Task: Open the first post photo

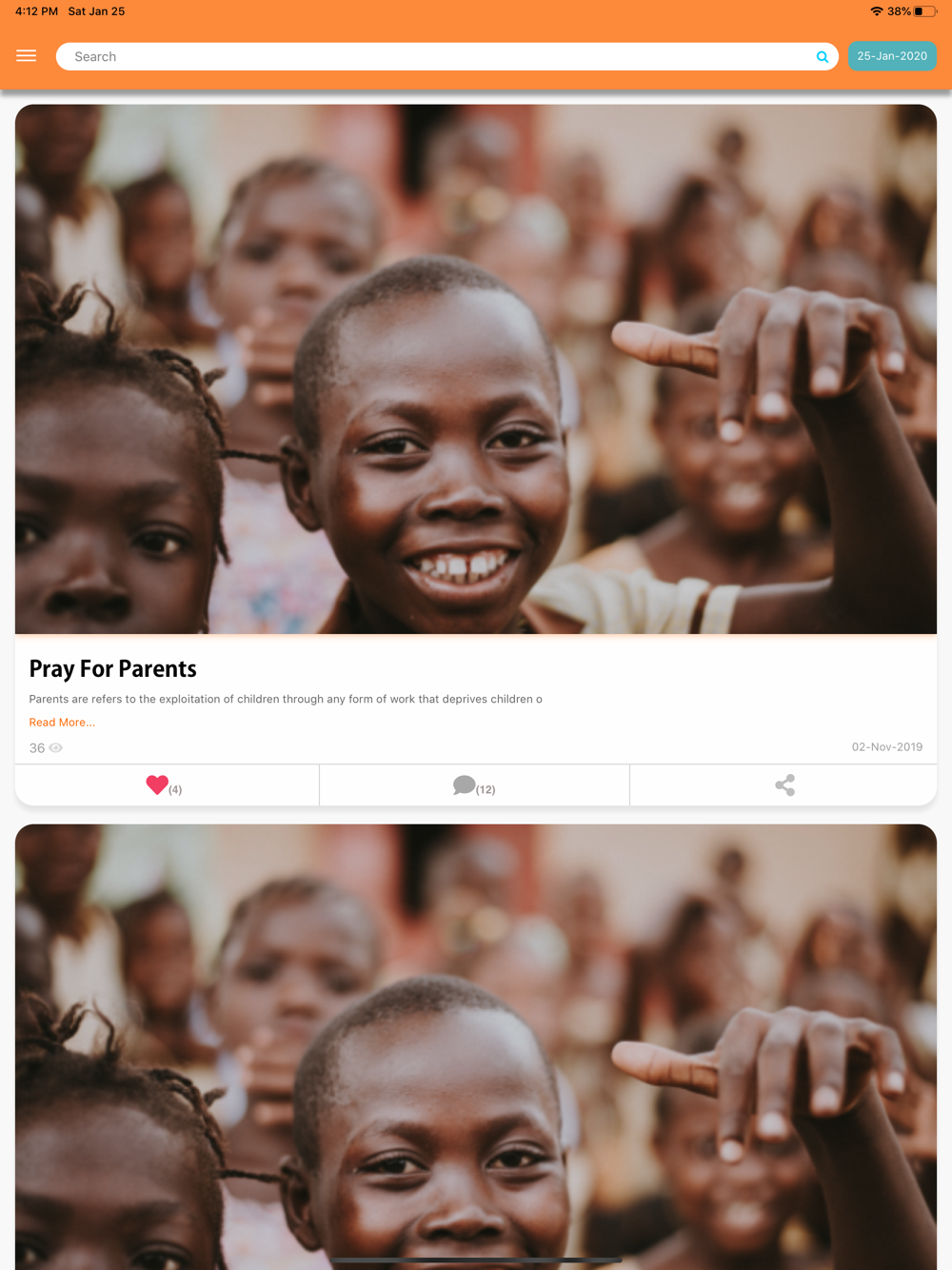Action: (476, 369)
